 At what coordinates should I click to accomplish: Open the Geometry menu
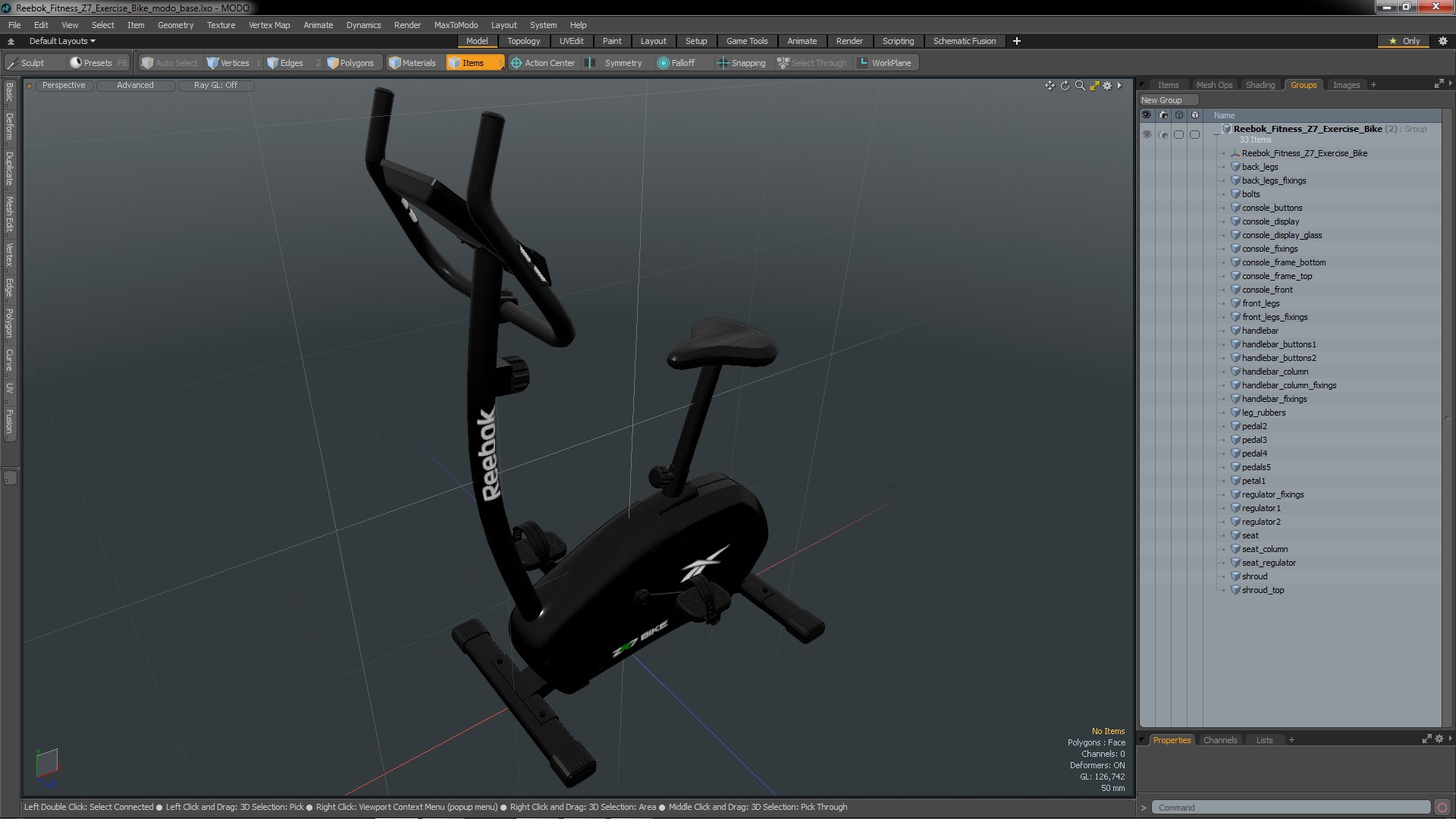click(175, 25)
